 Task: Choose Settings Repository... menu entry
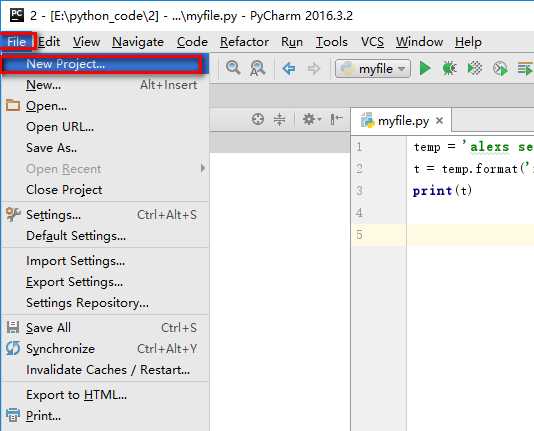click(105, 303)
